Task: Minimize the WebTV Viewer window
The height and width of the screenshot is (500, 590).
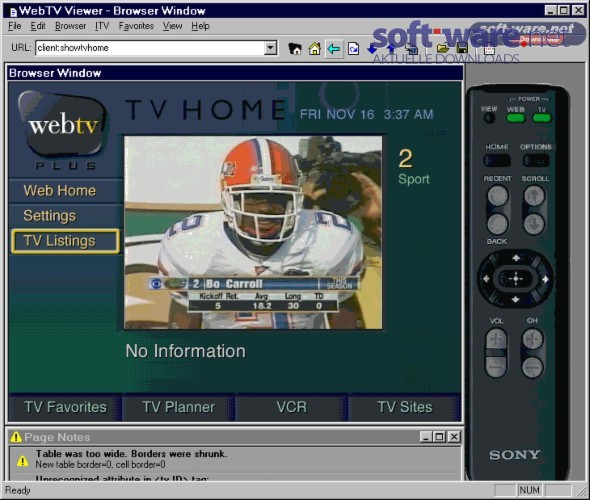Action: pyautogui.click(x=550, y=10)
